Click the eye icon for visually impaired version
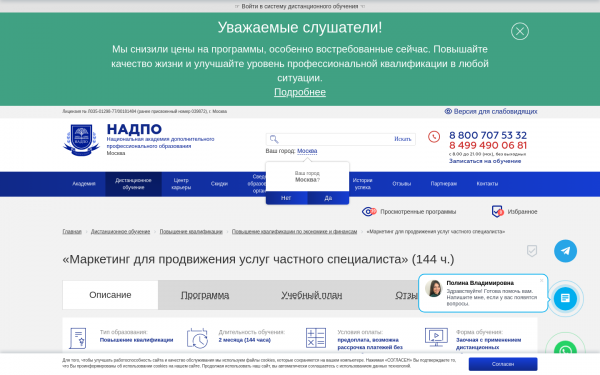 [448, 111]
